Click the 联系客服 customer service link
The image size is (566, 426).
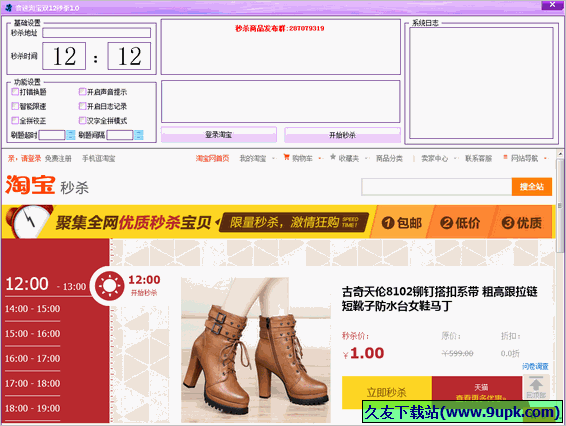[478, 158]
